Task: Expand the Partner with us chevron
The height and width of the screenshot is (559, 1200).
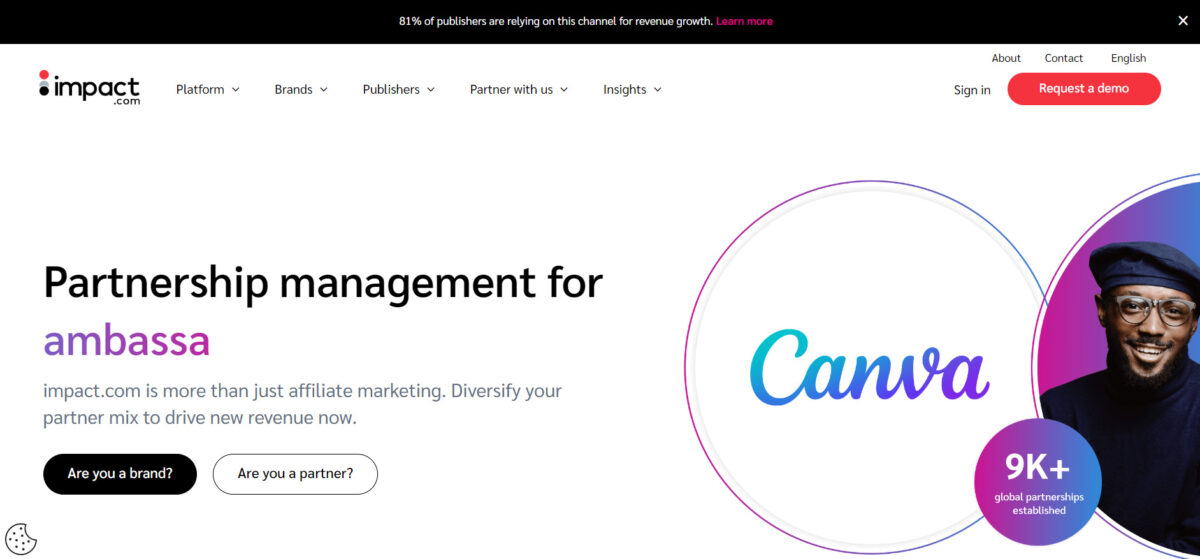Action: click(x=564, y=89)
